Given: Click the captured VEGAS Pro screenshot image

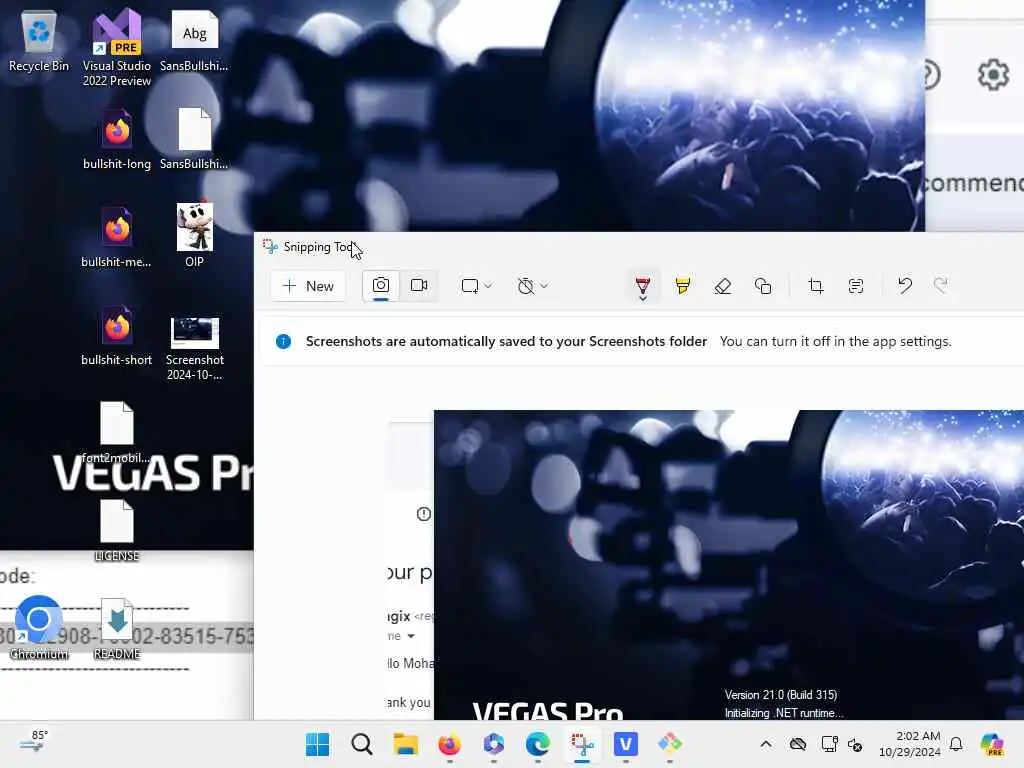Looking at the screenshot, I should pyautogui.click(x=729, y=565).
